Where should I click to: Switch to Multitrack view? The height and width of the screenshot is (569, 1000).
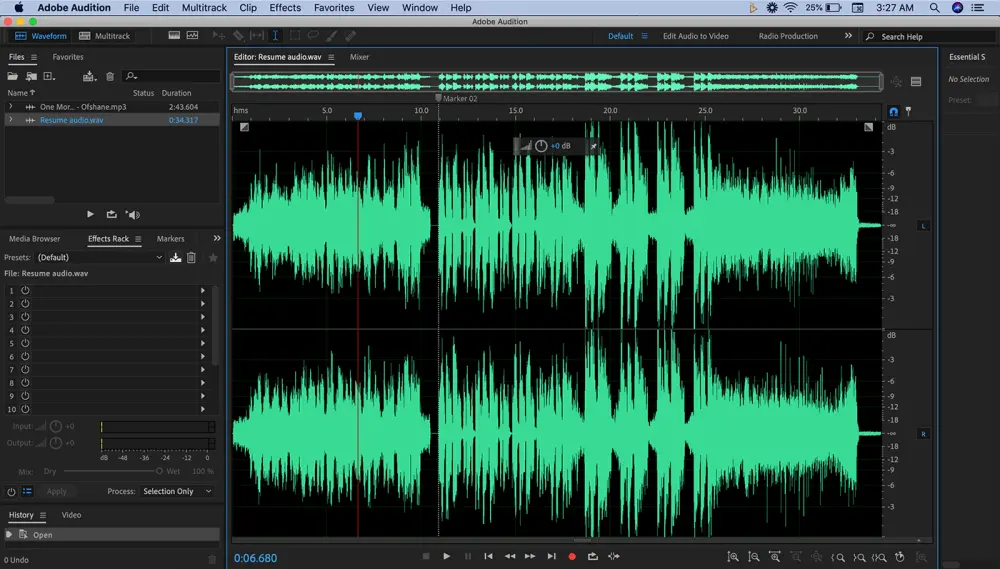[104, 36]
